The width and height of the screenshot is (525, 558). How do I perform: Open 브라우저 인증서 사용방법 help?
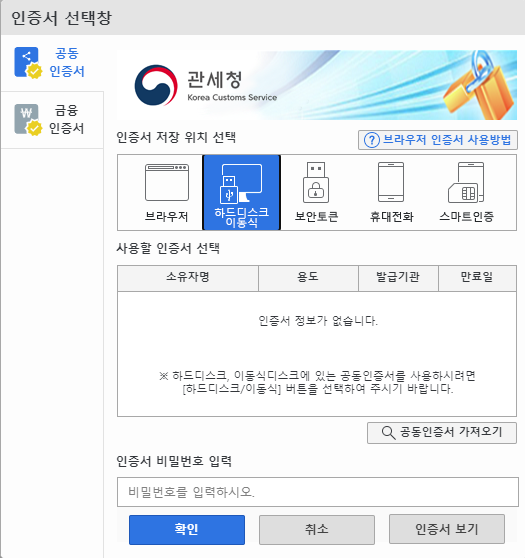click(438, 140)
